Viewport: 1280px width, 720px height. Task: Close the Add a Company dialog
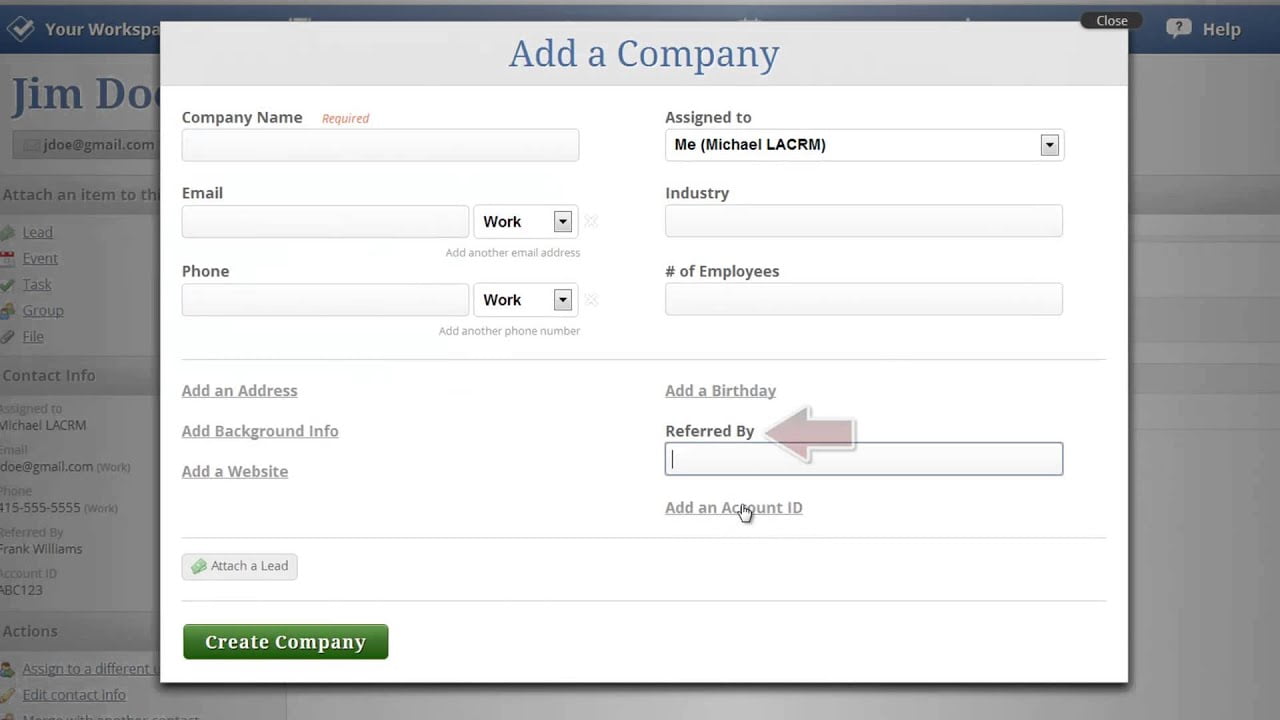coord(1111,20)
